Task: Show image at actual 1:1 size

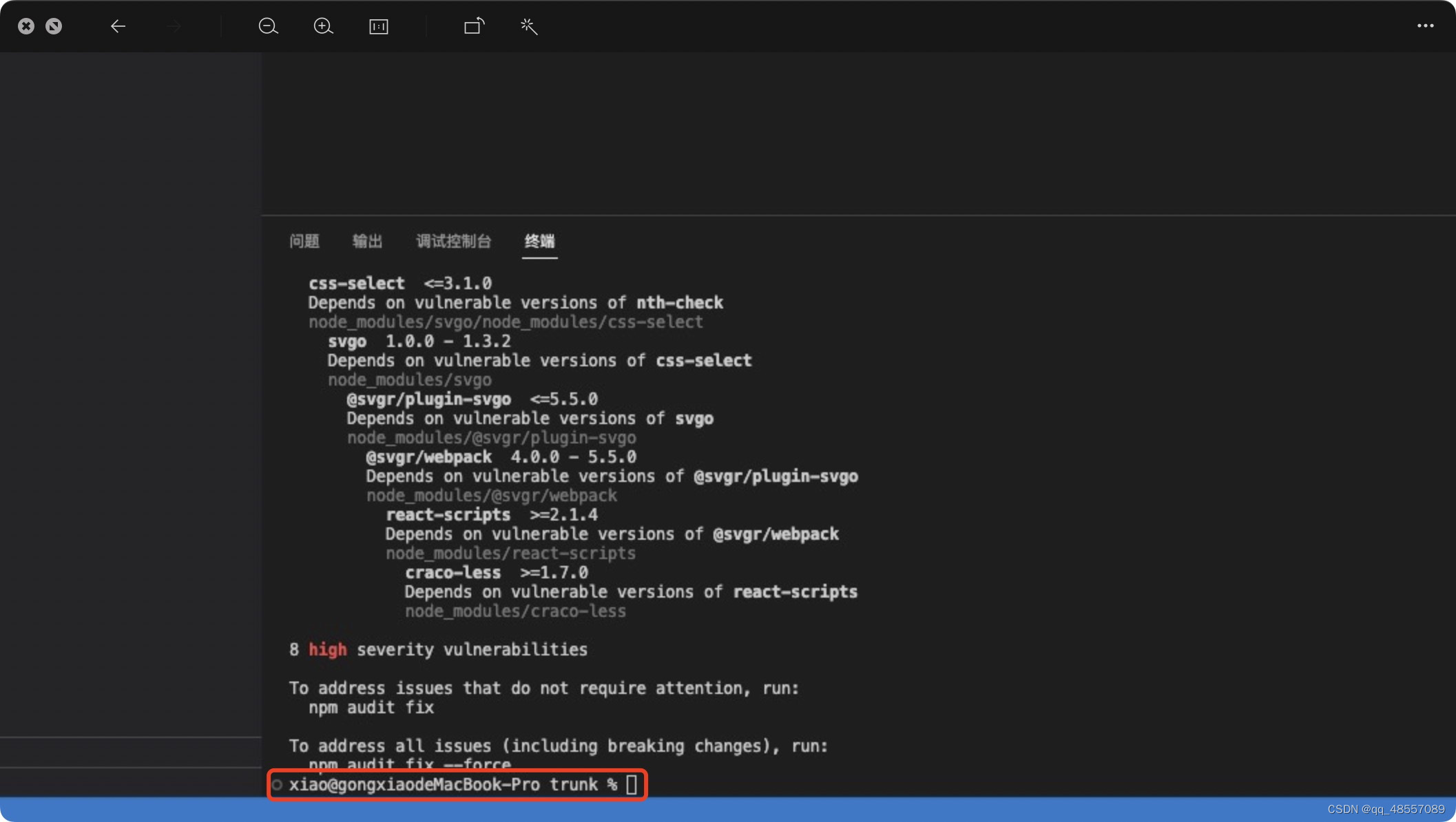Action: (x=379, y=26)
